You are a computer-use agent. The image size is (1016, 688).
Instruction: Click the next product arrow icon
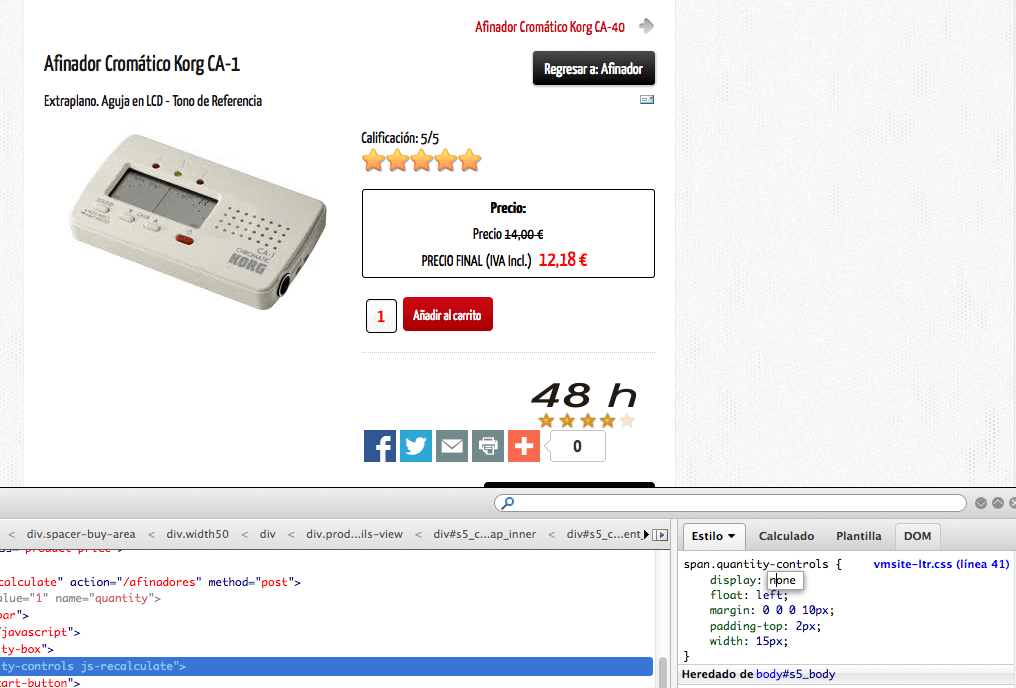pyautogui.click(x=646, y=26)
